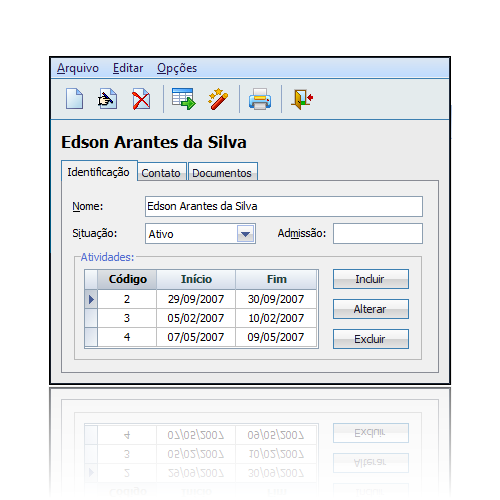
Task: Click the Admissão date input field
Action: (378, 234)
